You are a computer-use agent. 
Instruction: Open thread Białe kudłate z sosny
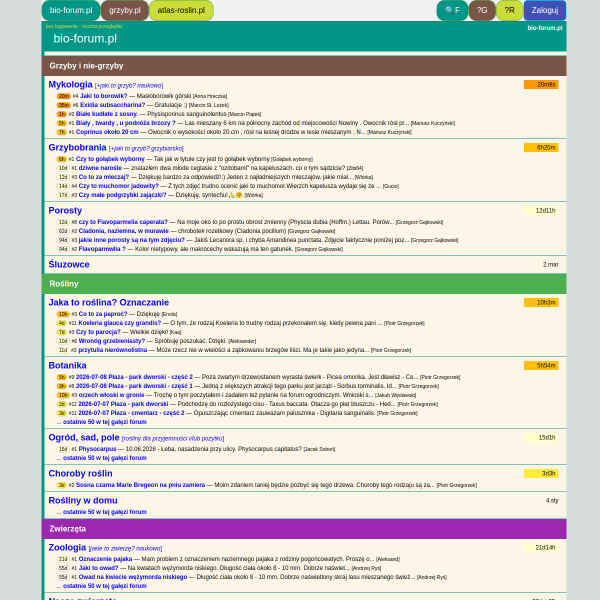point(107,114)
